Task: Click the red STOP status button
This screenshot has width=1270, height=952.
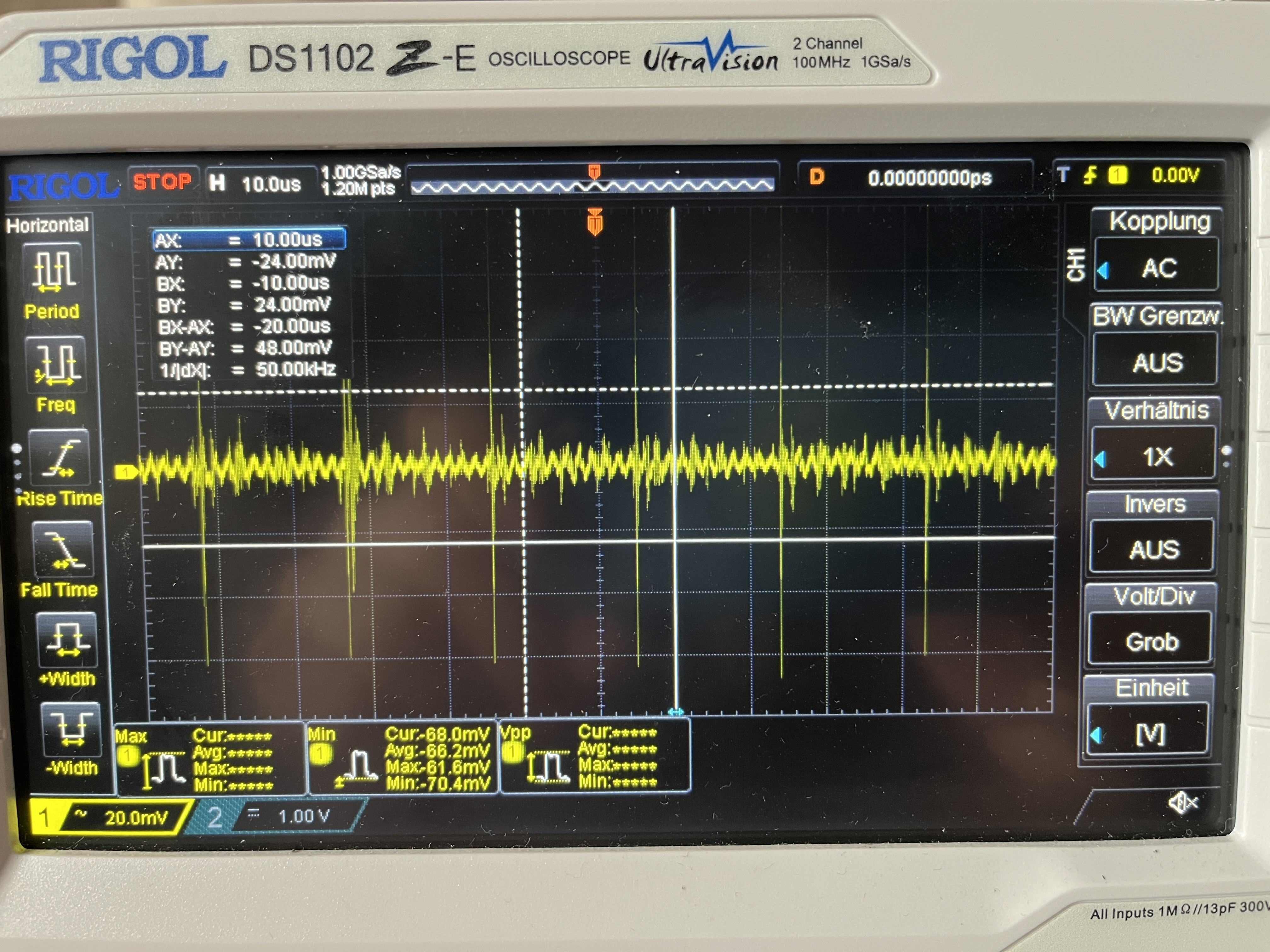Action: [163, 182]
